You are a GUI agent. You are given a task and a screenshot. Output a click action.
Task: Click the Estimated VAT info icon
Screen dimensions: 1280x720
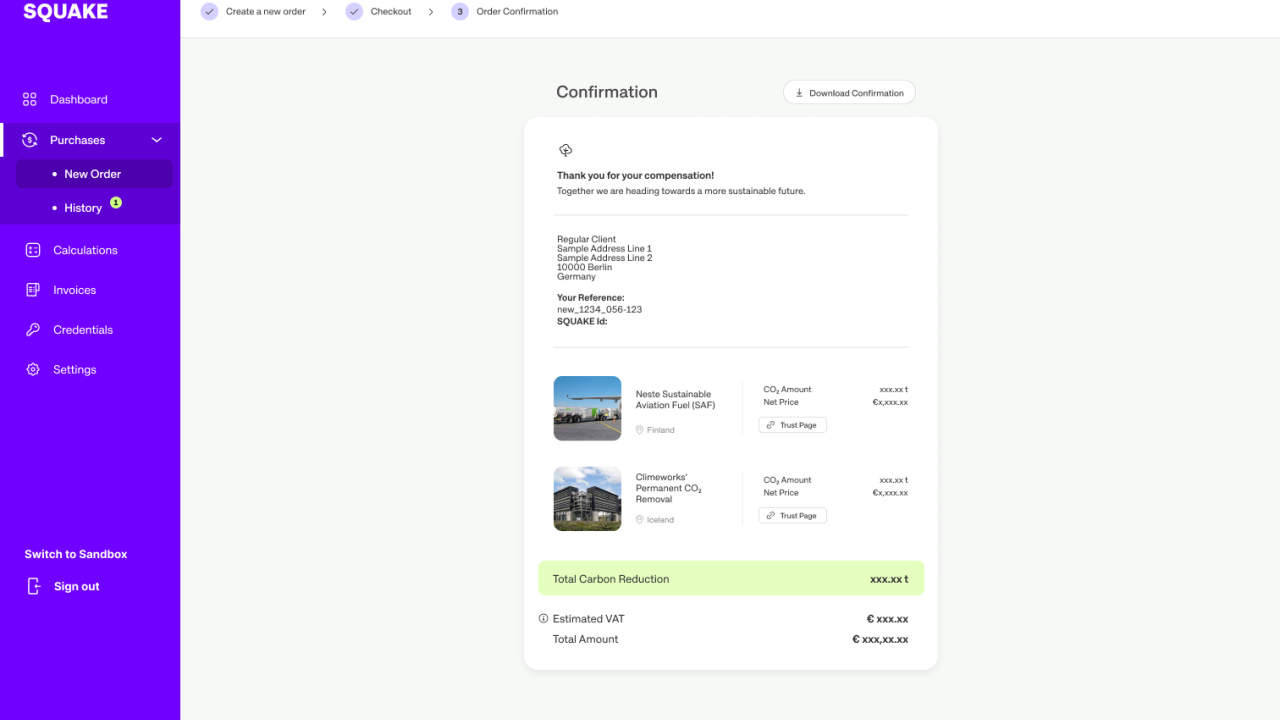(544, 619)
